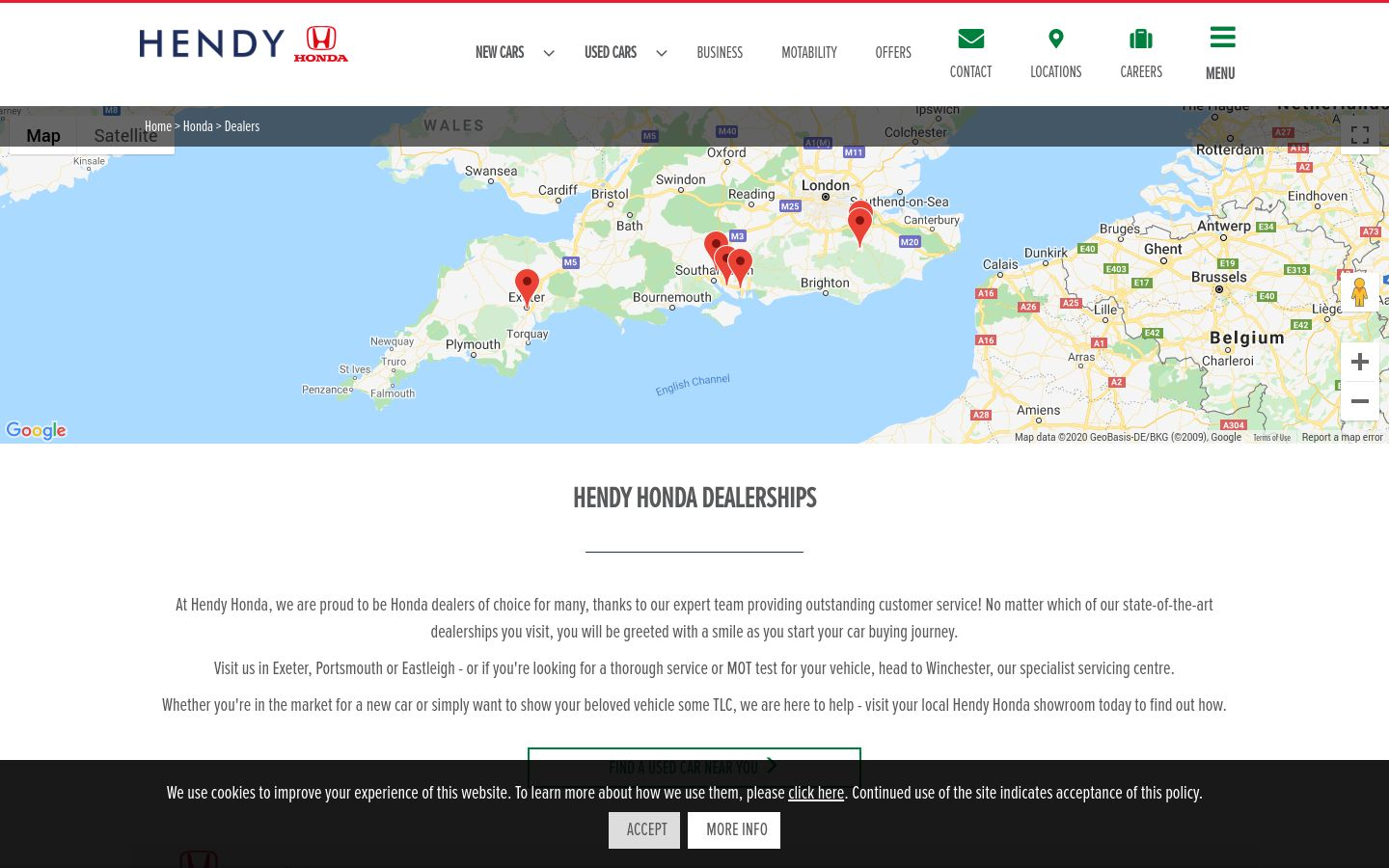Open the map Terms of Use
Image resolution: width=1389 pixels, height=868 pixels.
pos(1271,438)
